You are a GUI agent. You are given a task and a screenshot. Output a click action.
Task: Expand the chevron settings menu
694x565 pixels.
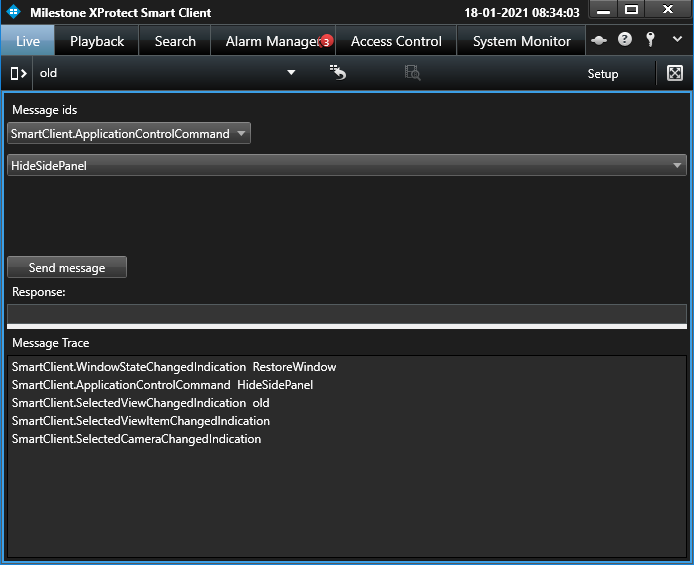coord(677,39)
